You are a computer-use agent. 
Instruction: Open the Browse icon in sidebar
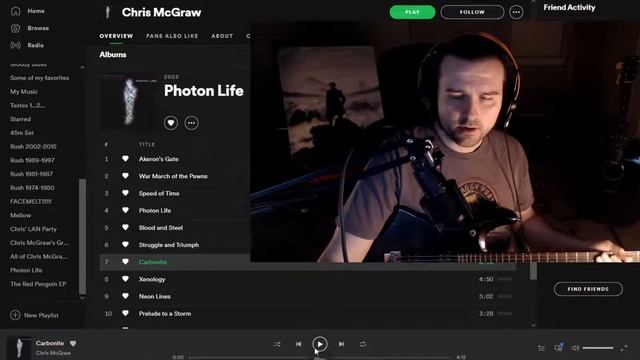(x=16, y=28)
